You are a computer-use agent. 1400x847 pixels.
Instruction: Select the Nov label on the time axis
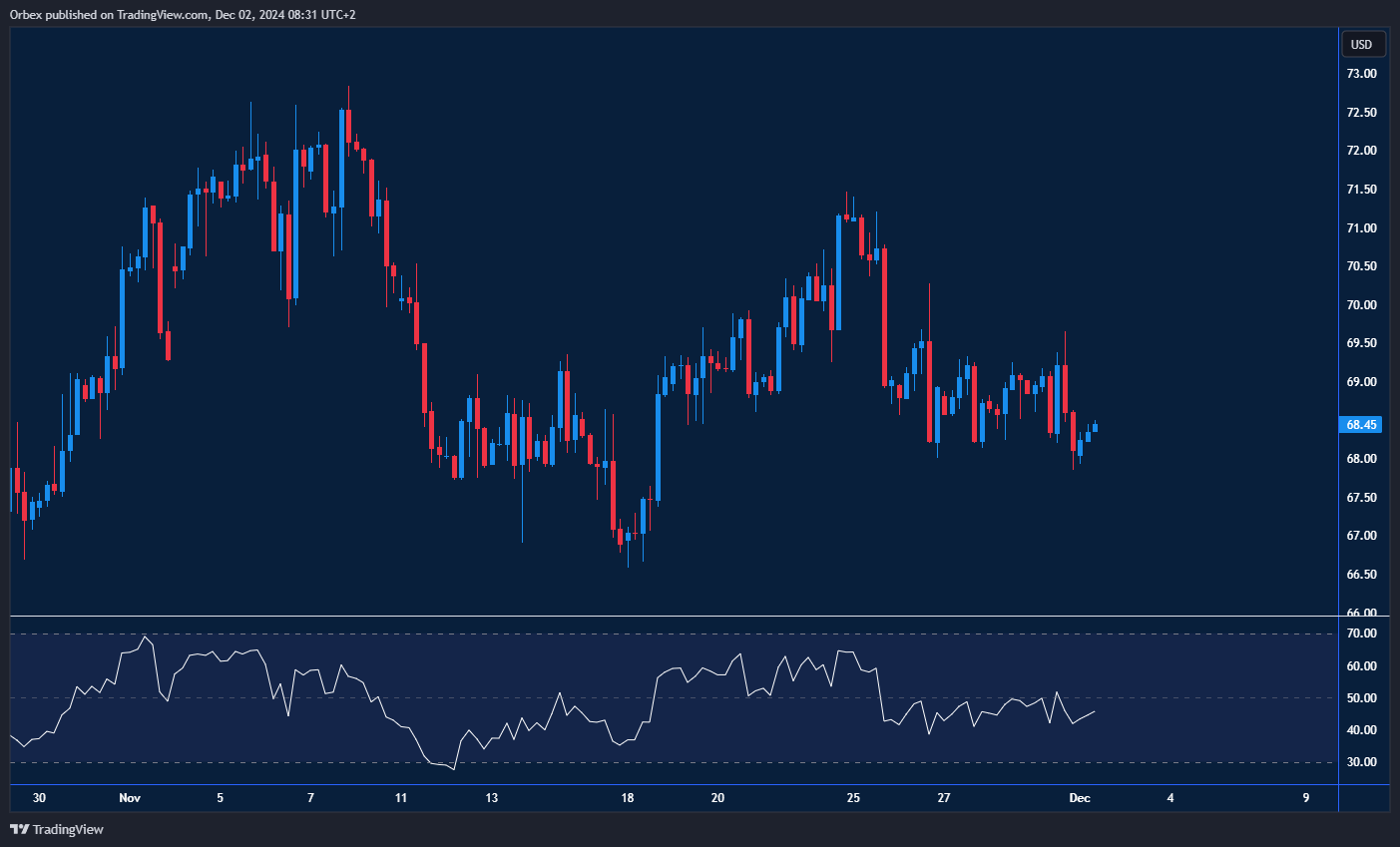click(x=130, y=798)
